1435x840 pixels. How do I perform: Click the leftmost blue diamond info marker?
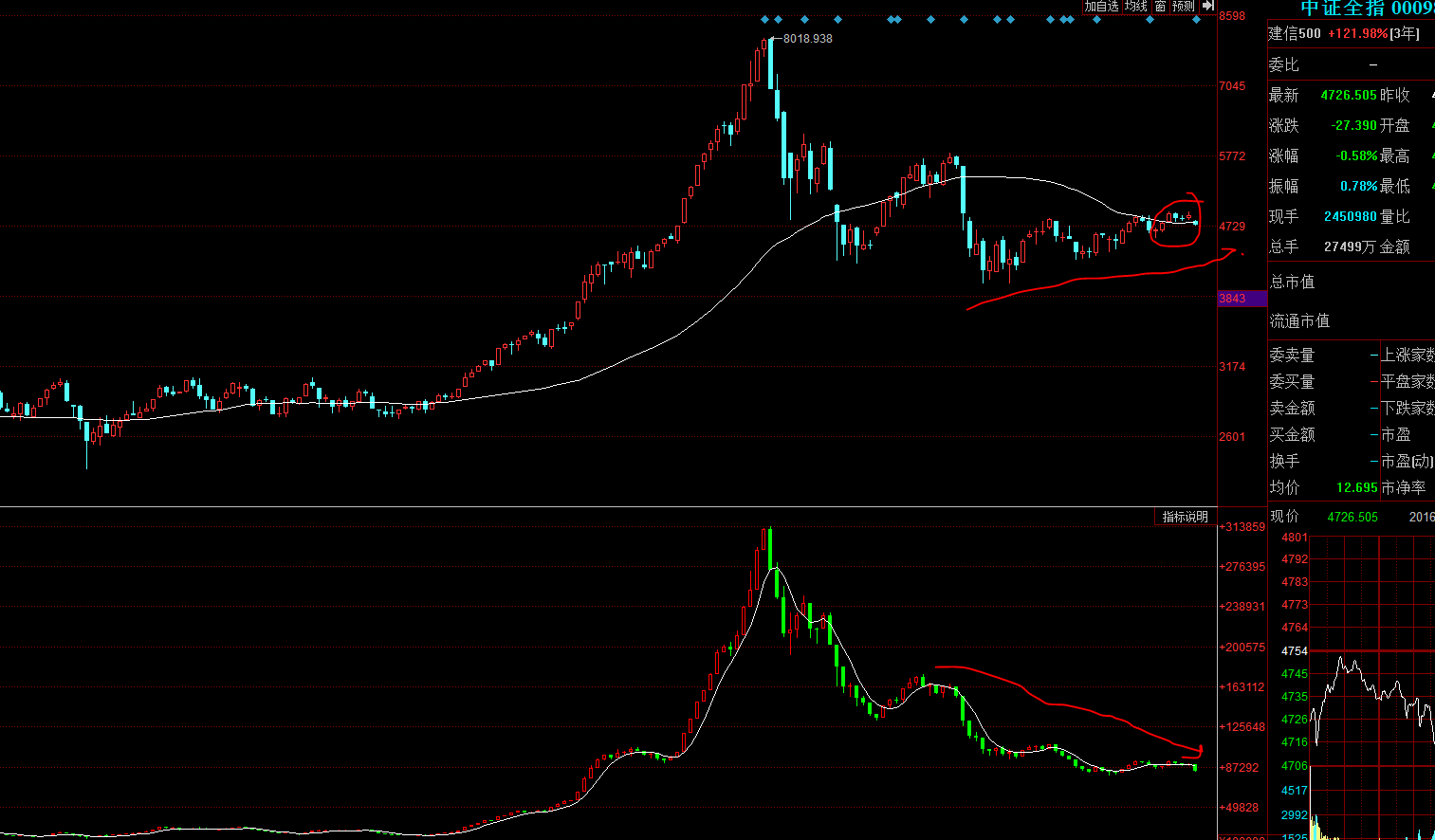(765, 19)
